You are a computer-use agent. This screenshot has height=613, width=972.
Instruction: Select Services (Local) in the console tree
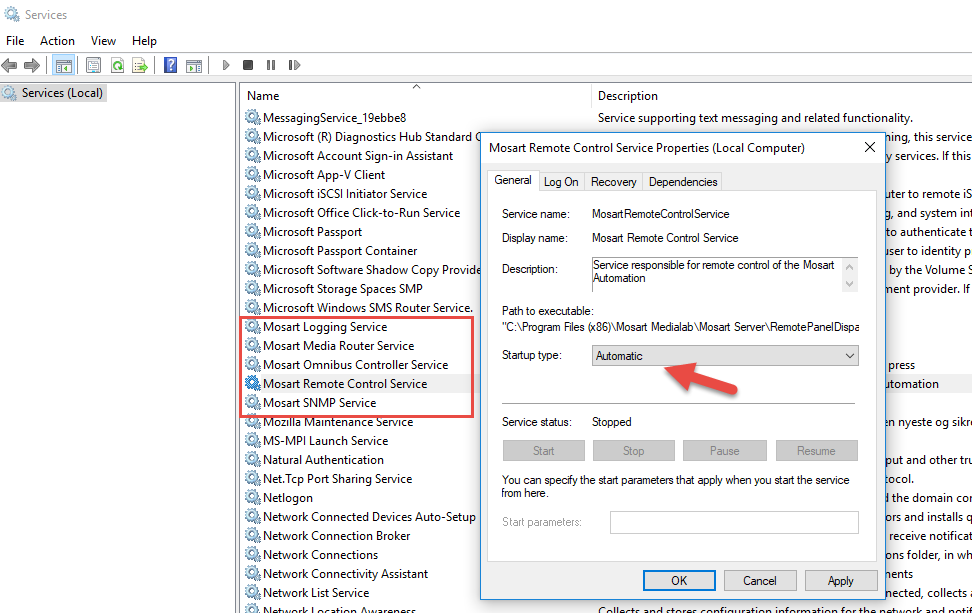coord(62,93)
